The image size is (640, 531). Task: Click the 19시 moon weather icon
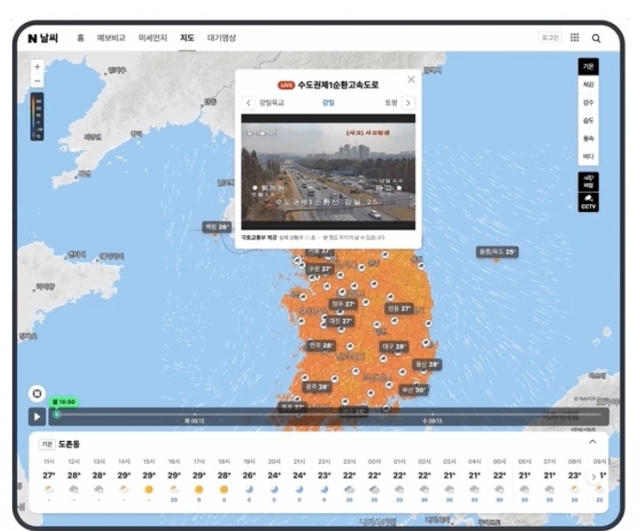249,489
